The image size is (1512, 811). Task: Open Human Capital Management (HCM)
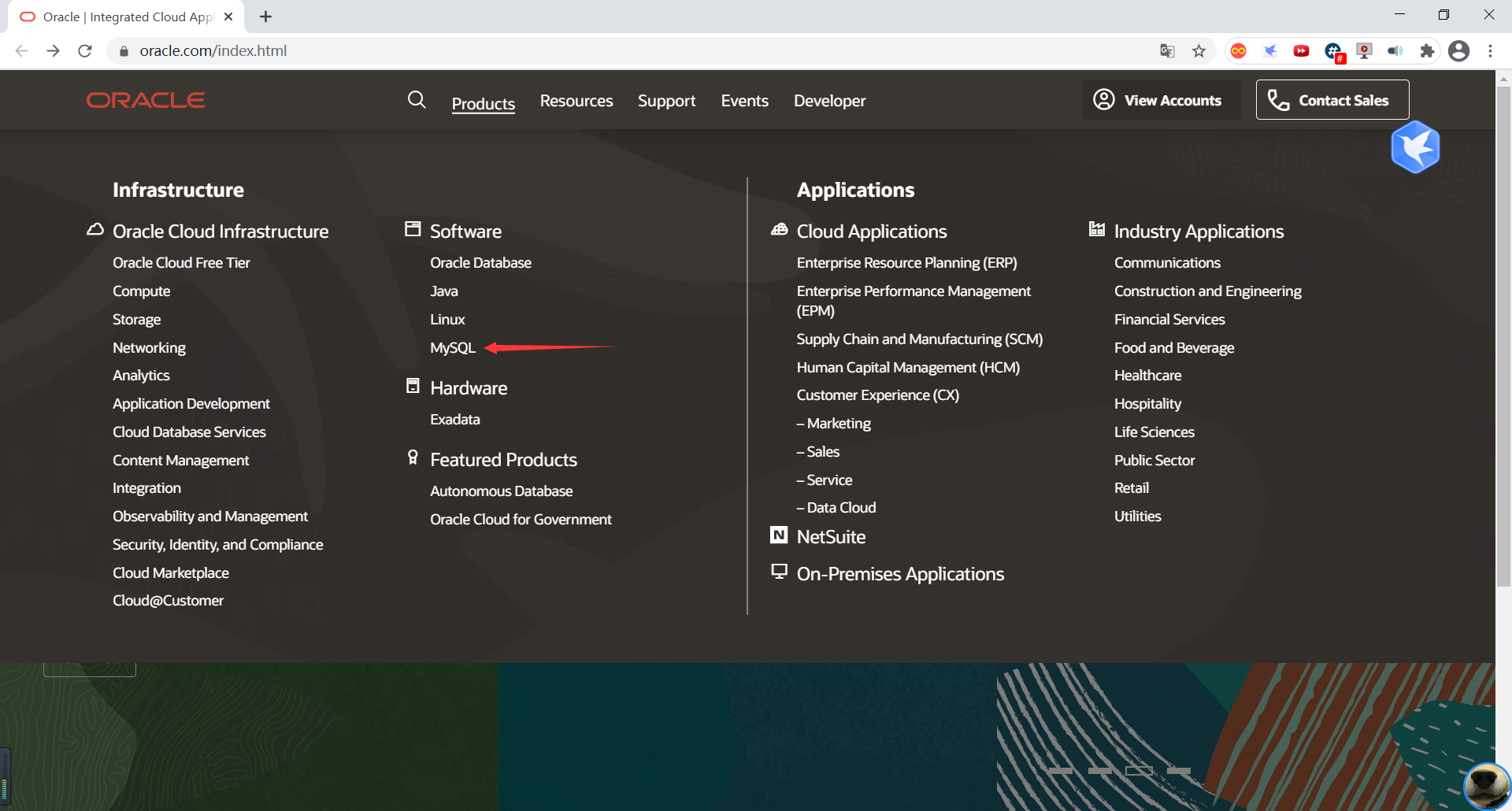point(908,368)
